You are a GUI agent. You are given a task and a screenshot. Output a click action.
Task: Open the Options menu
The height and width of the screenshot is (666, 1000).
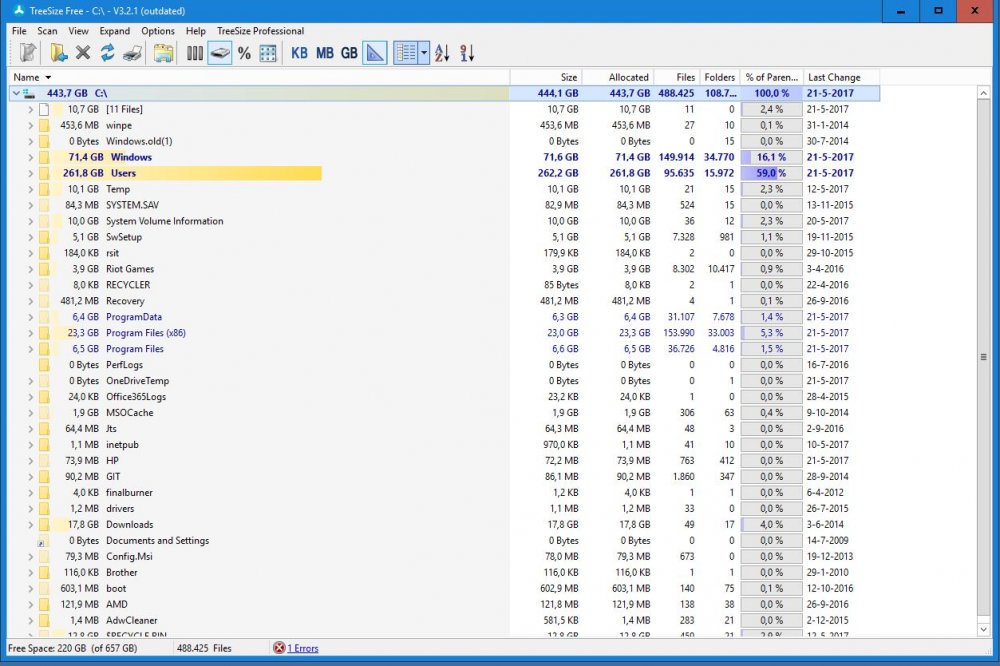pos(157,31)
